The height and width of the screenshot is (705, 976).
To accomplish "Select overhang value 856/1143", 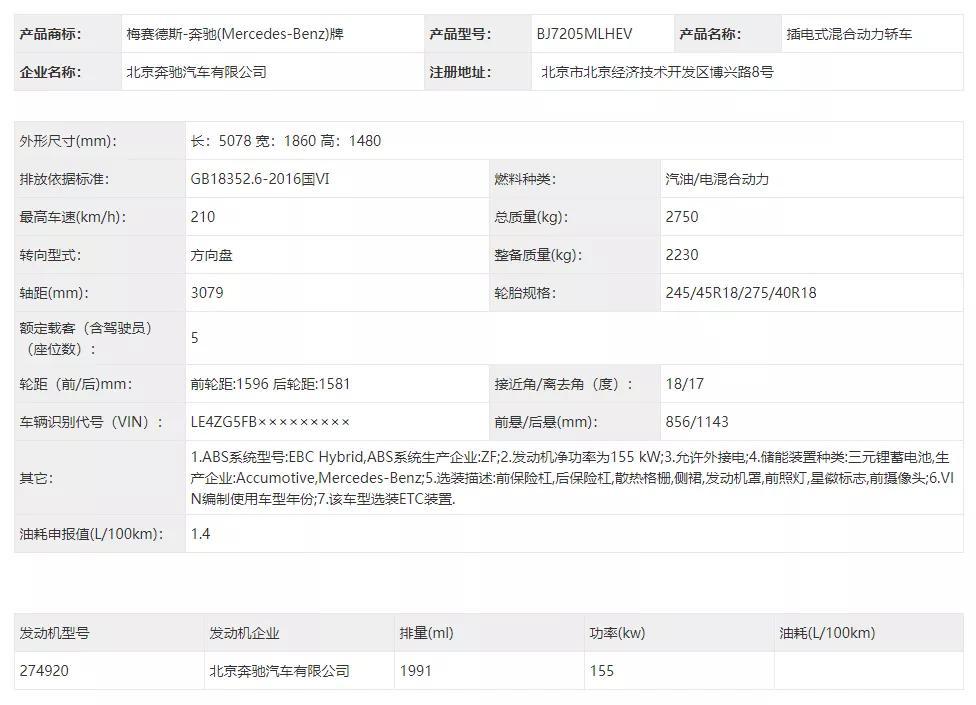I will (697, 422).
